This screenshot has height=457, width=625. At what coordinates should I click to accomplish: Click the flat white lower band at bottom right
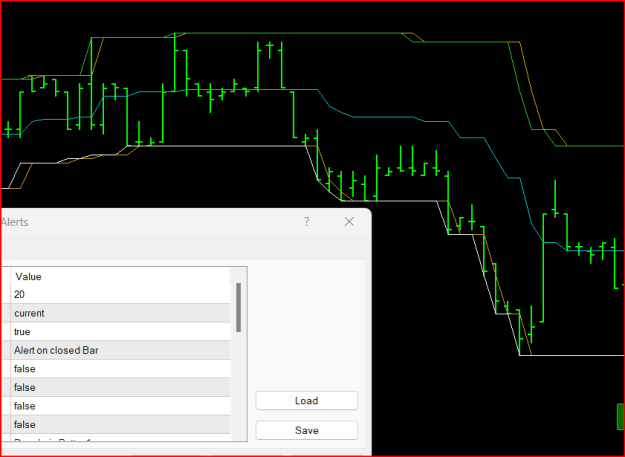click(x=572, y=355)
